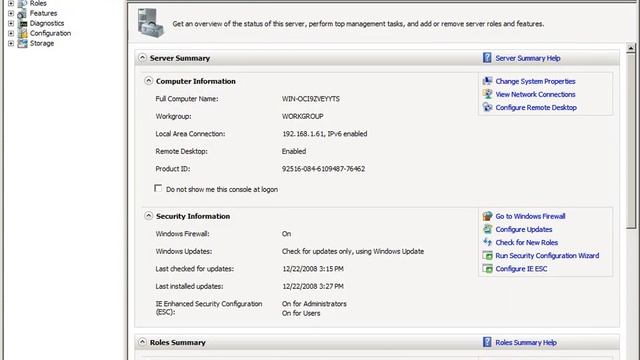Click the server overview icon at top
This screenshot has height=360, width=640.
point(151,23)
